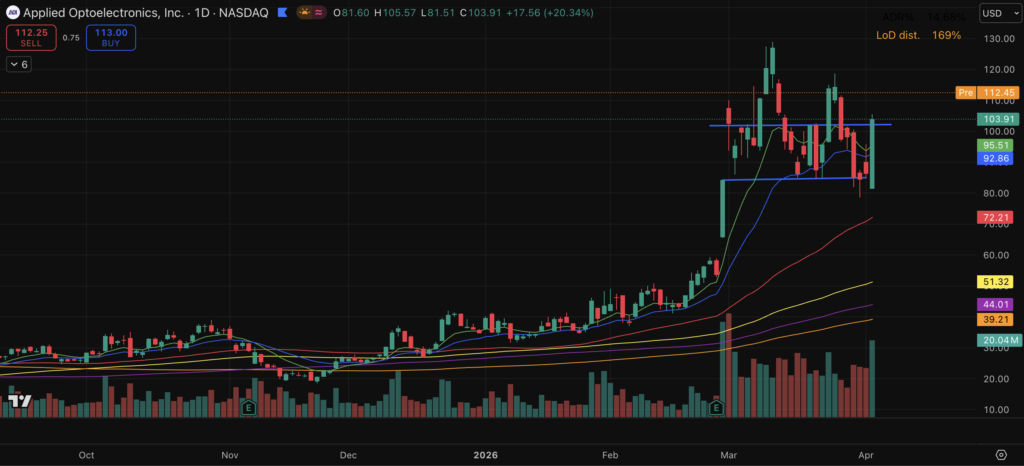1024x466 pixels.
Task: Click the blue BUY 113.00 button
Action: point(111,38)
